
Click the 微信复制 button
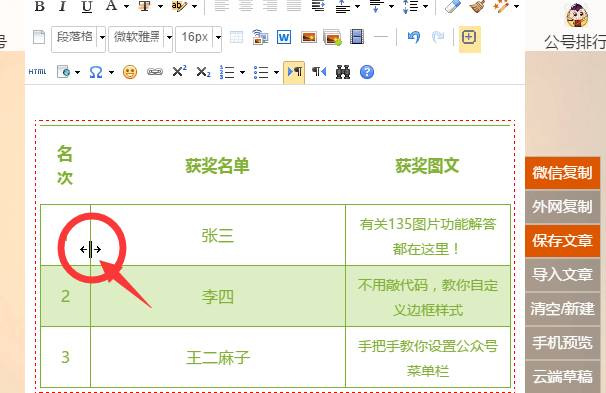coord(562,173)
